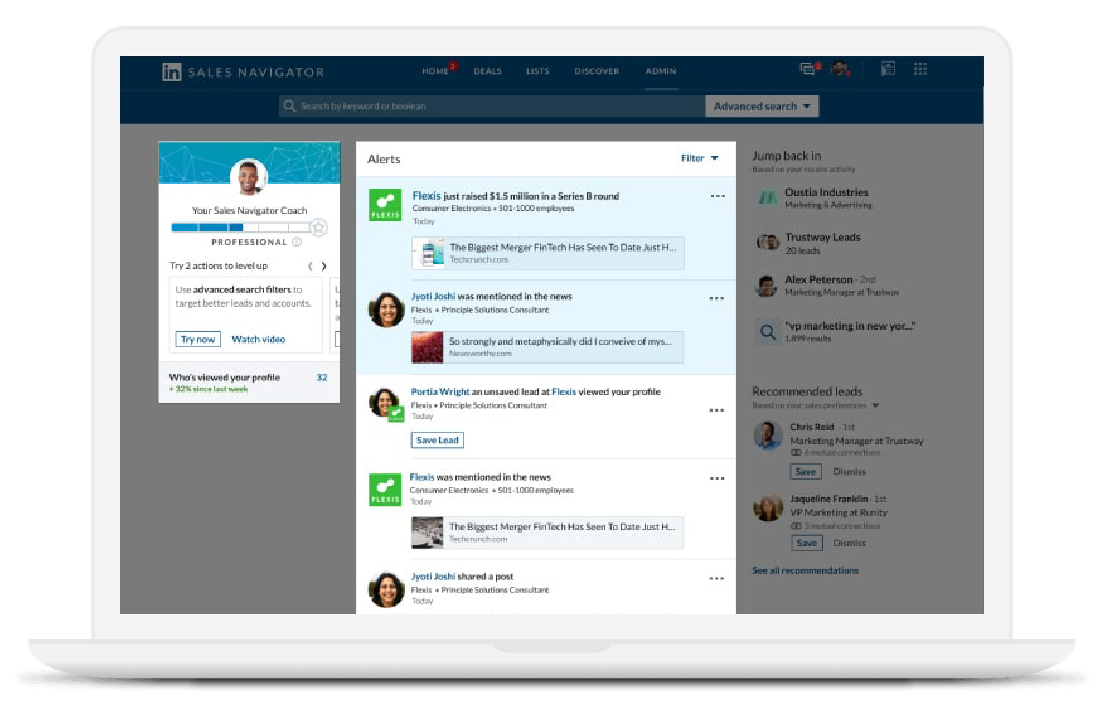Open the Advanced search dropdown
Image resolution: width=1104 pixels, height=720 pixels.
pyautogui.click(x=762, y=106)
